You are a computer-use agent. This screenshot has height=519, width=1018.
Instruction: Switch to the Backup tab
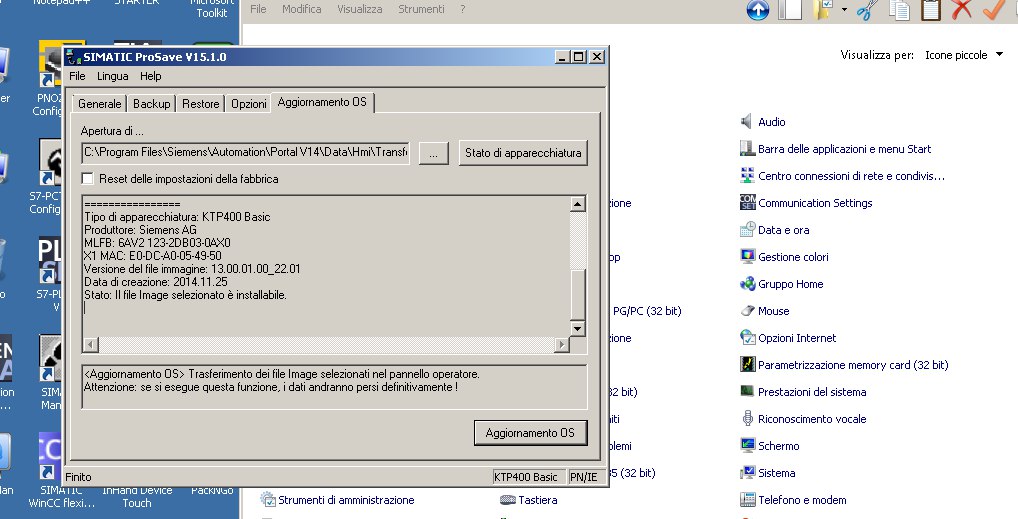pyautogui.click(x=151, y=103)
